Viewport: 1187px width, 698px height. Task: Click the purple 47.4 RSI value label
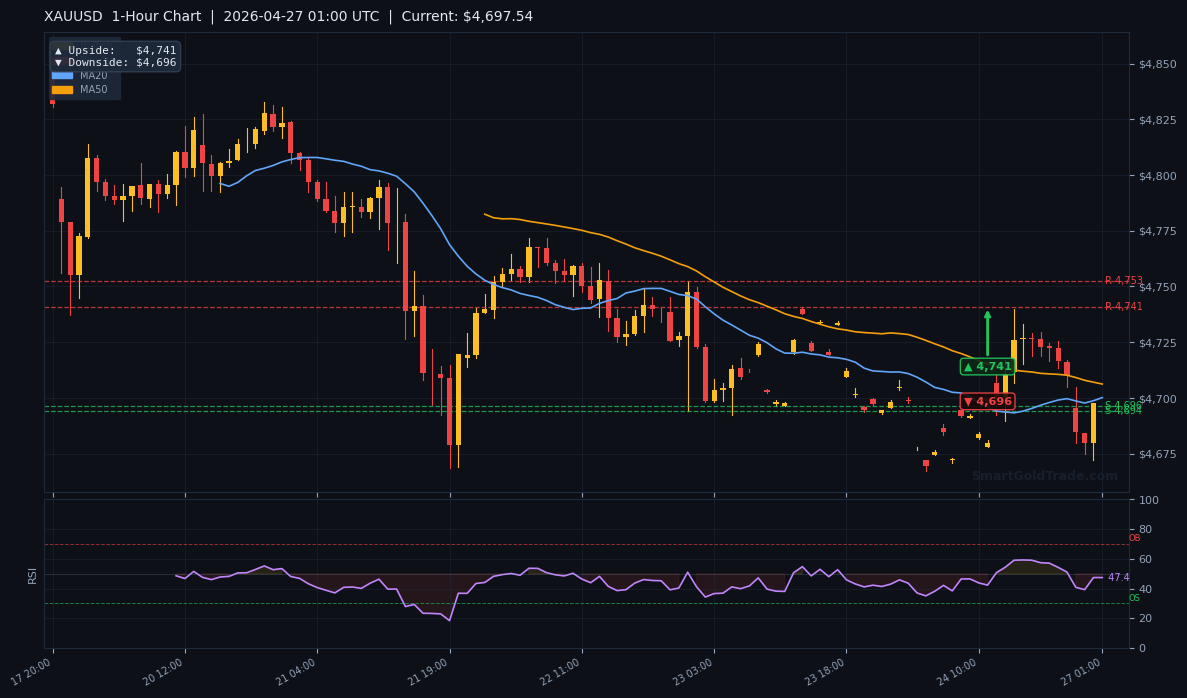1121,577
